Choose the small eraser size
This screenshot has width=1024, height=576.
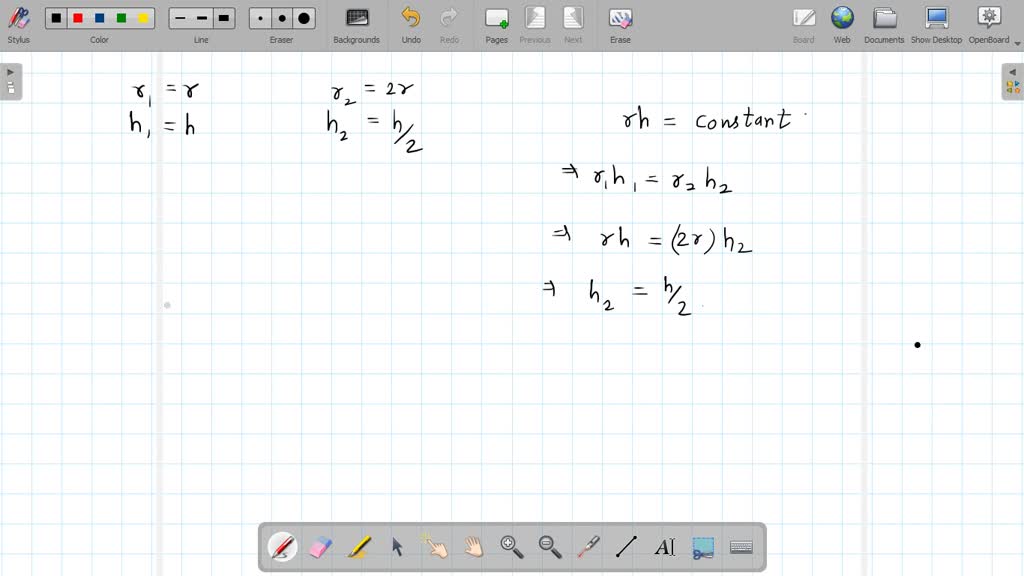click(260, 18)
